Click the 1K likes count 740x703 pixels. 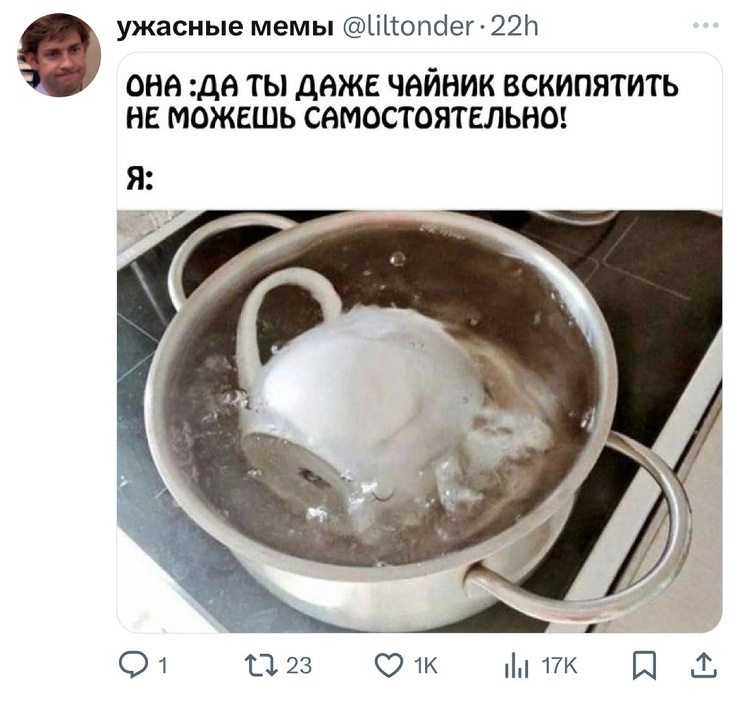(426, 666)
